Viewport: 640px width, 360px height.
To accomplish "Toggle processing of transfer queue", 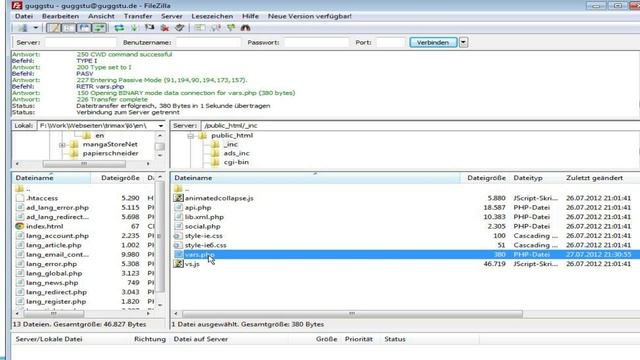I will [134, 28].
